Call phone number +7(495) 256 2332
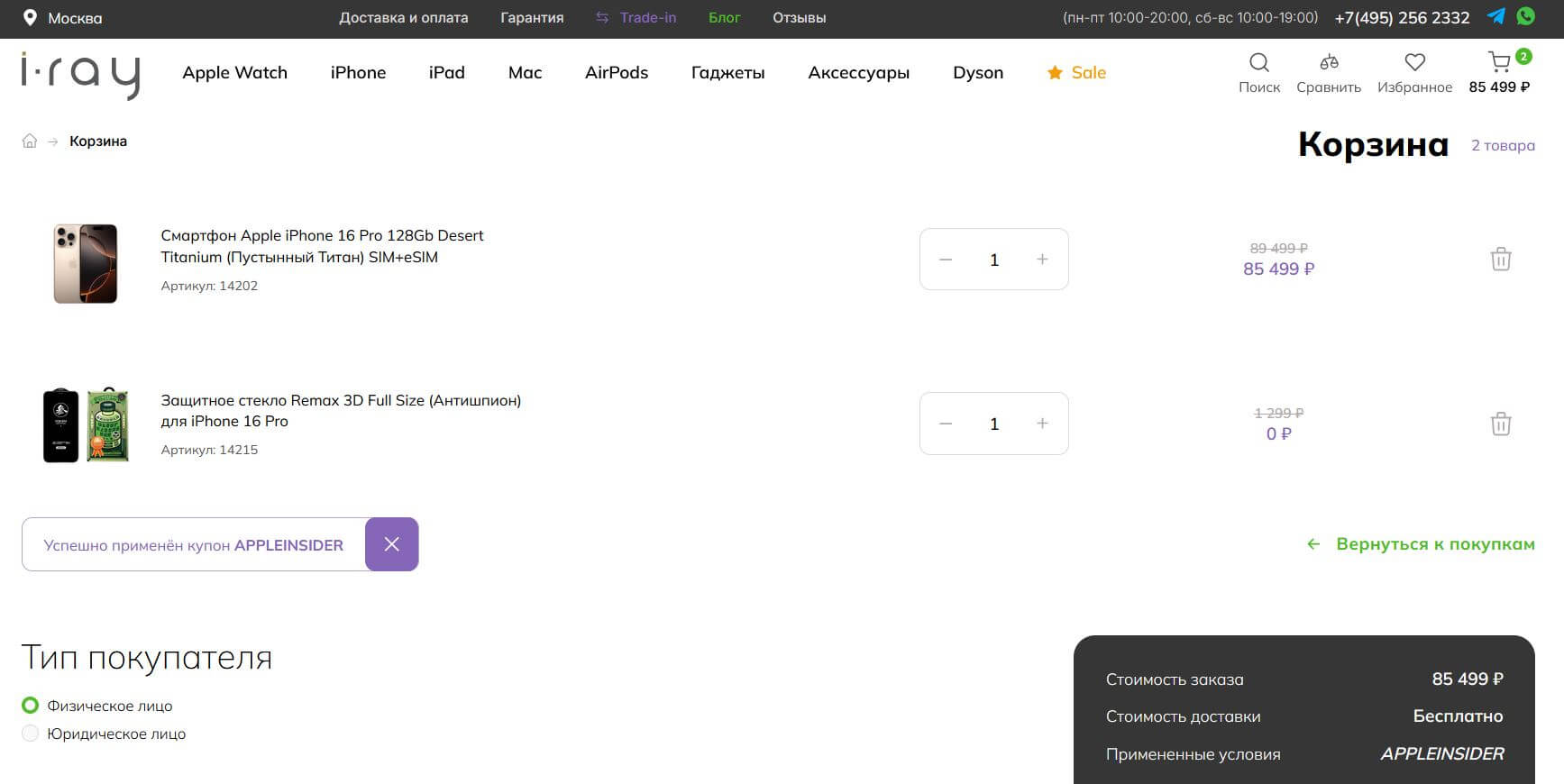This screenshot has height=784, width=1564. [1402, 17]
